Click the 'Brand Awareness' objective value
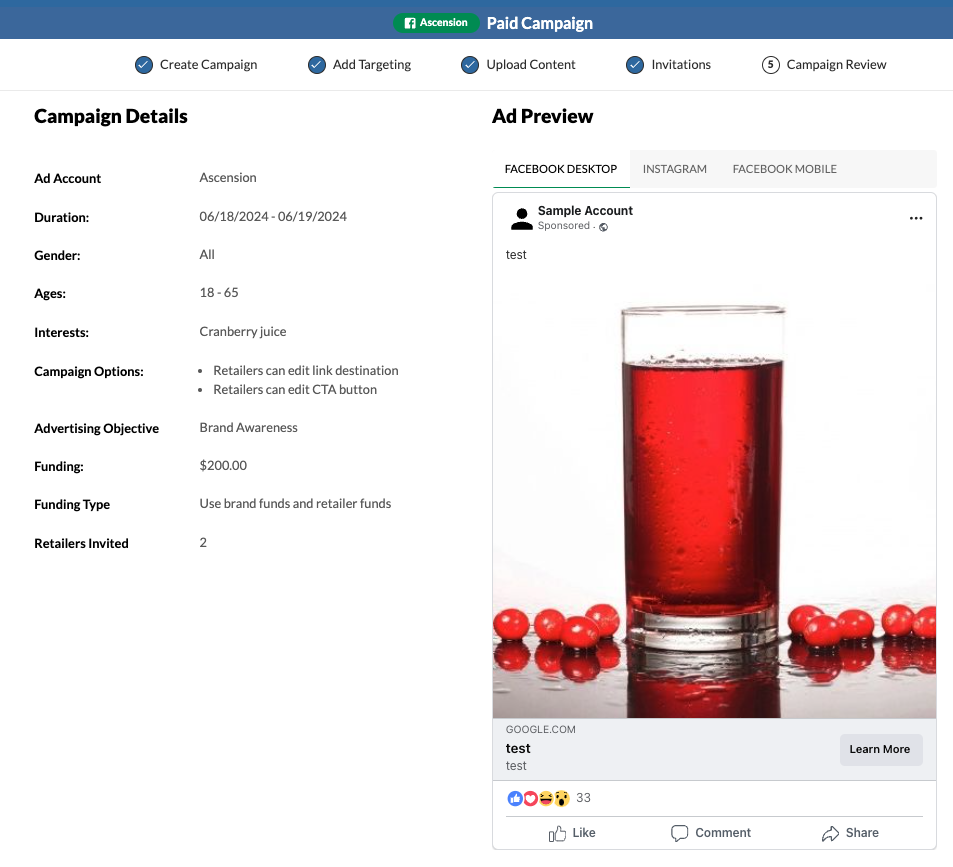The image size is (953, 867). (x=249, y=428)
